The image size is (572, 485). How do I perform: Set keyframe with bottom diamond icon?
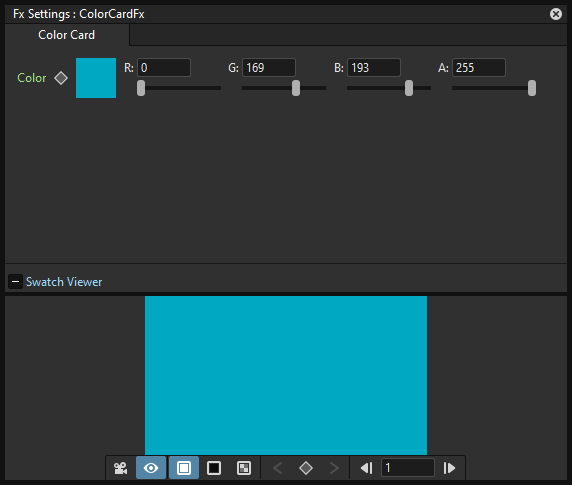306,468
